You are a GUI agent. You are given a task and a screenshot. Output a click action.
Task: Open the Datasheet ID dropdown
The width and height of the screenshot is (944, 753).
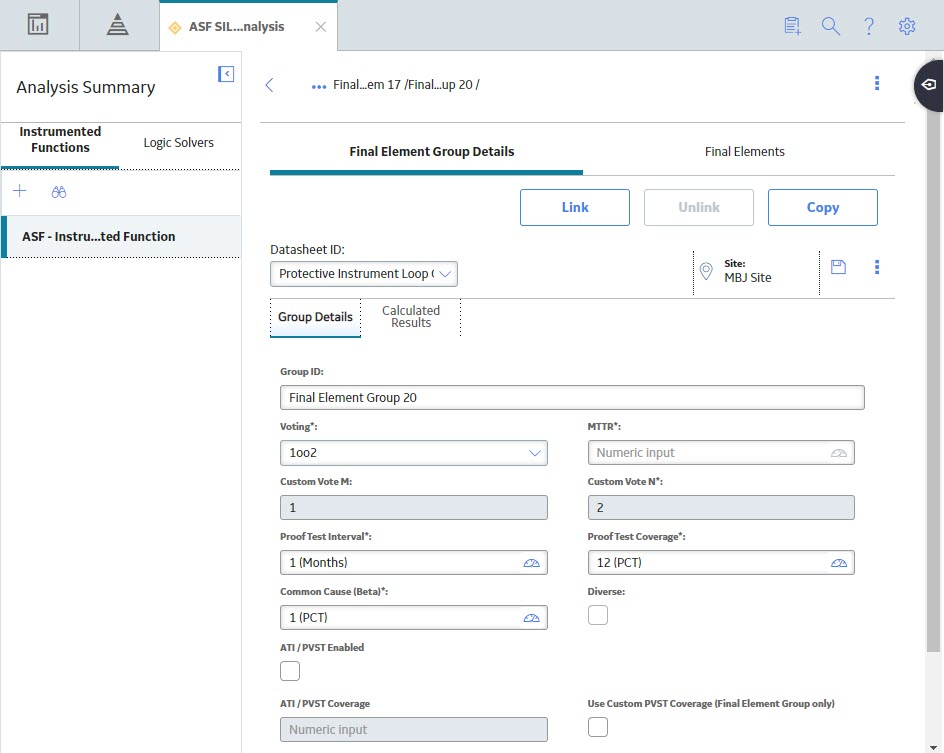tap(364, 274)
